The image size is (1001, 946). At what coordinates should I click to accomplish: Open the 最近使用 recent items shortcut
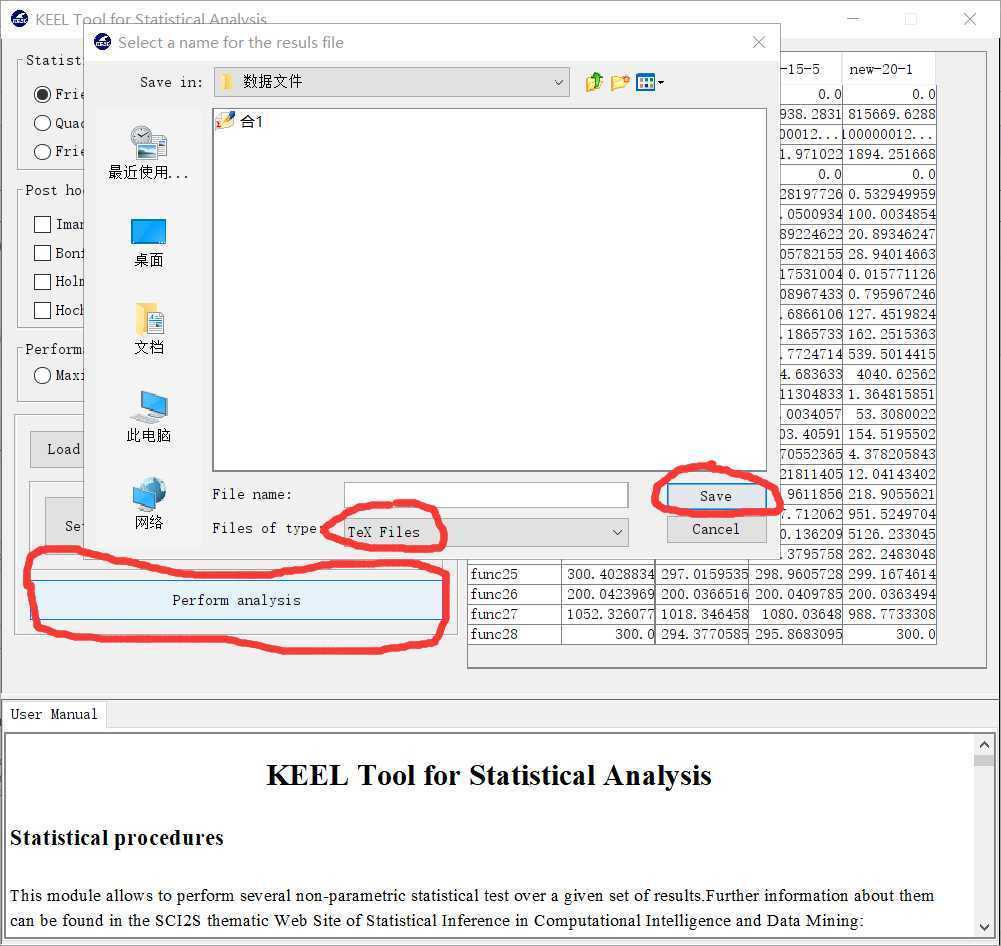pyautogui.click(x=148, y=153)
